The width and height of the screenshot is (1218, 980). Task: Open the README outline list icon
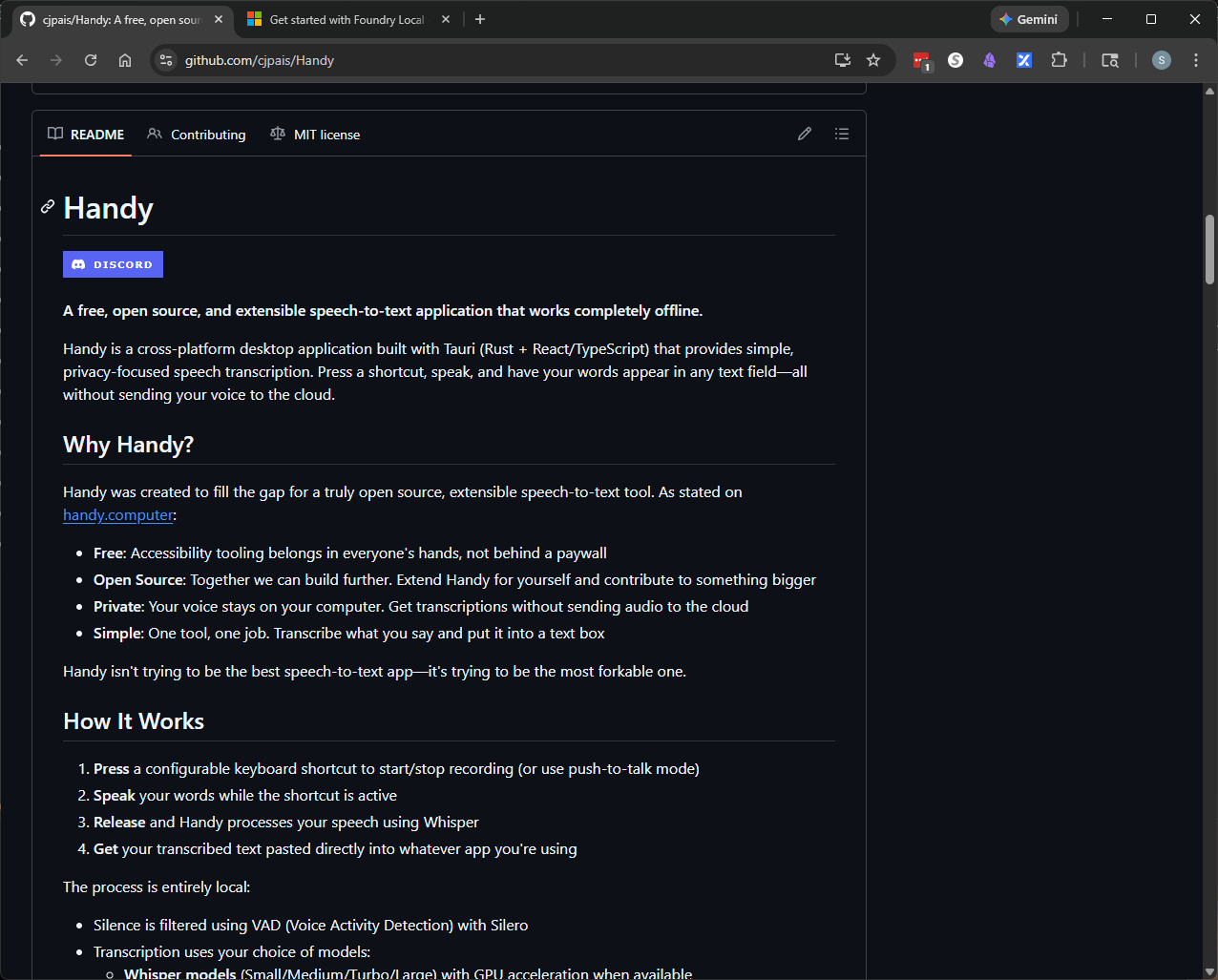[x=842, y=134]
